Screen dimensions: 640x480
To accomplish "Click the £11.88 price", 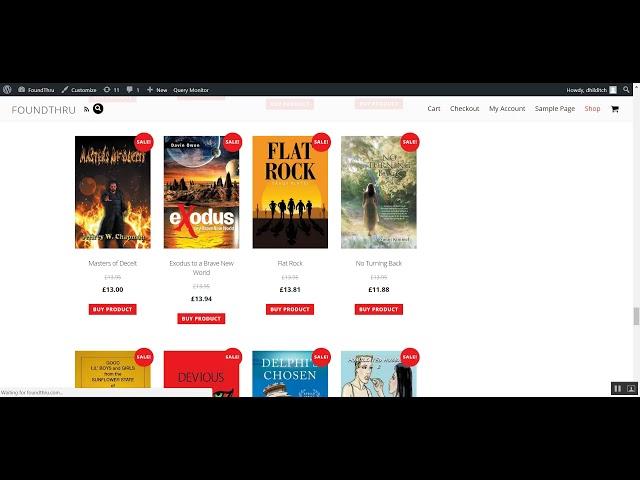I will coord(379,289).
